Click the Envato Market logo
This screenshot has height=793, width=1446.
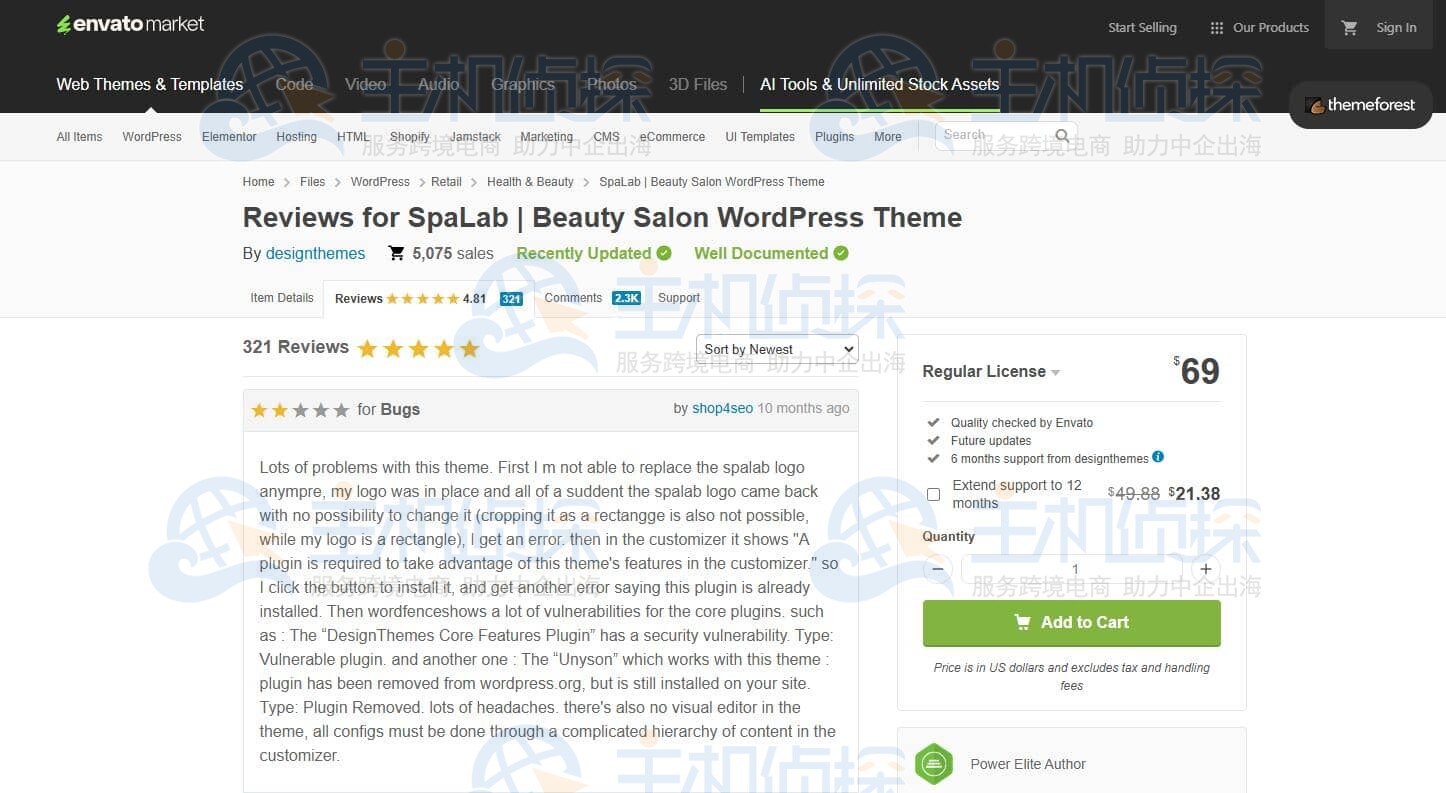(130, 24)
